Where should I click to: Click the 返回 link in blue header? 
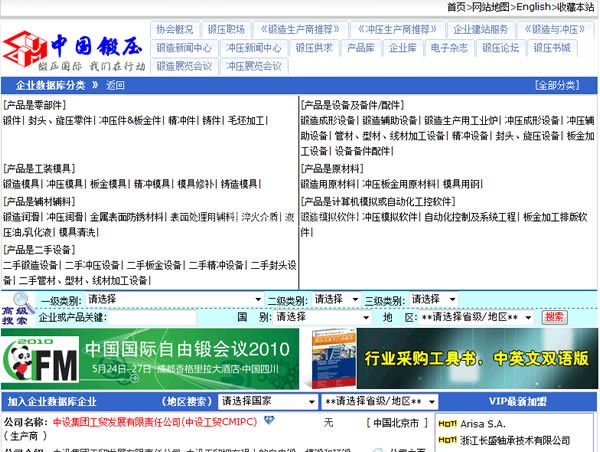pos(116,85)
